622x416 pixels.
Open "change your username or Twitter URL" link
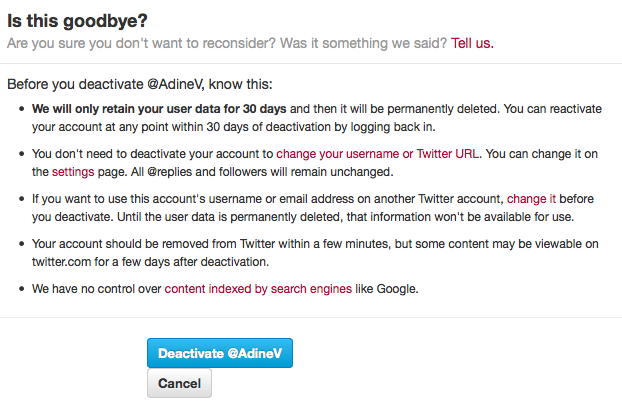coord(379,154)
